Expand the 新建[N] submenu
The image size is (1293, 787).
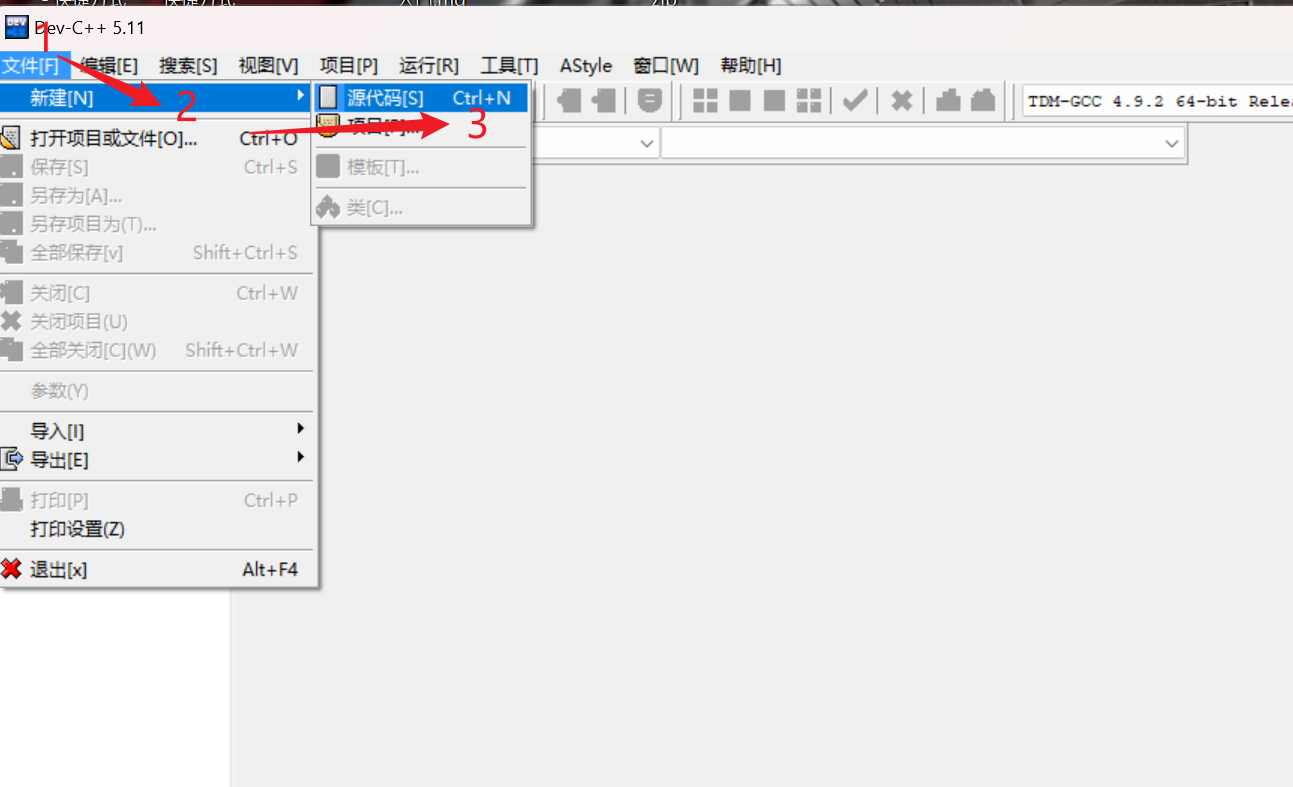coord(156,98)
